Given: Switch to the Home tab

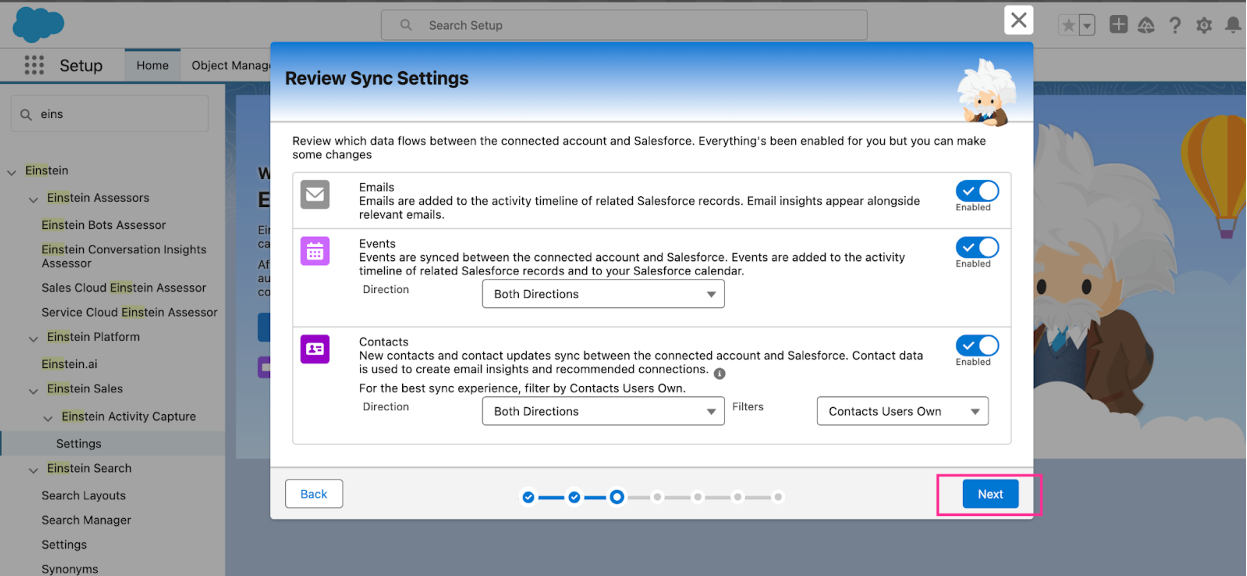Looking at the screenshot, I should (152, 66).
